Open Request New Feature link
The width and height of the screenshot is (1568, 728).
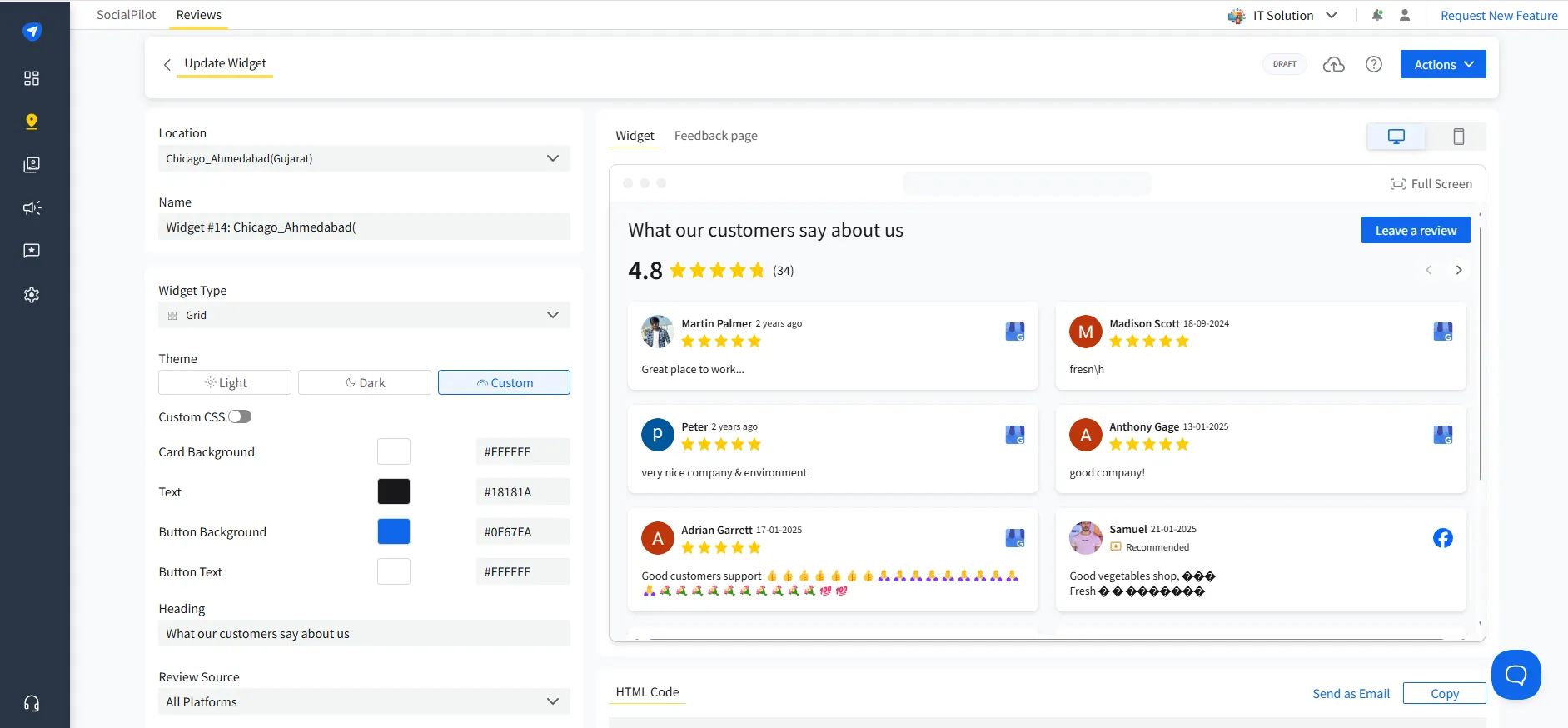pos(1499,15)
